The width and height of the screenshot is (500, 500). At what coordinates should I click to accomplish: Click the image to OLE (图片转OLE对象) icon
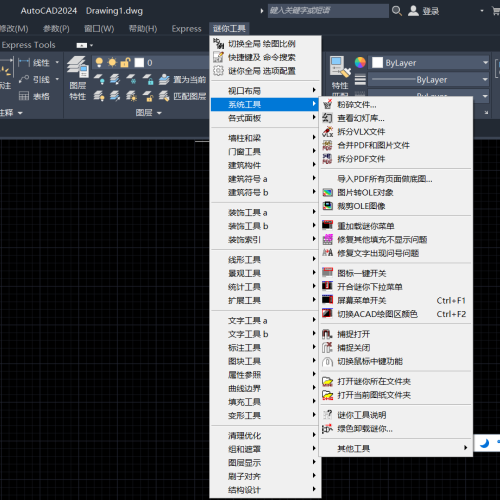click(x=327, y=192)
